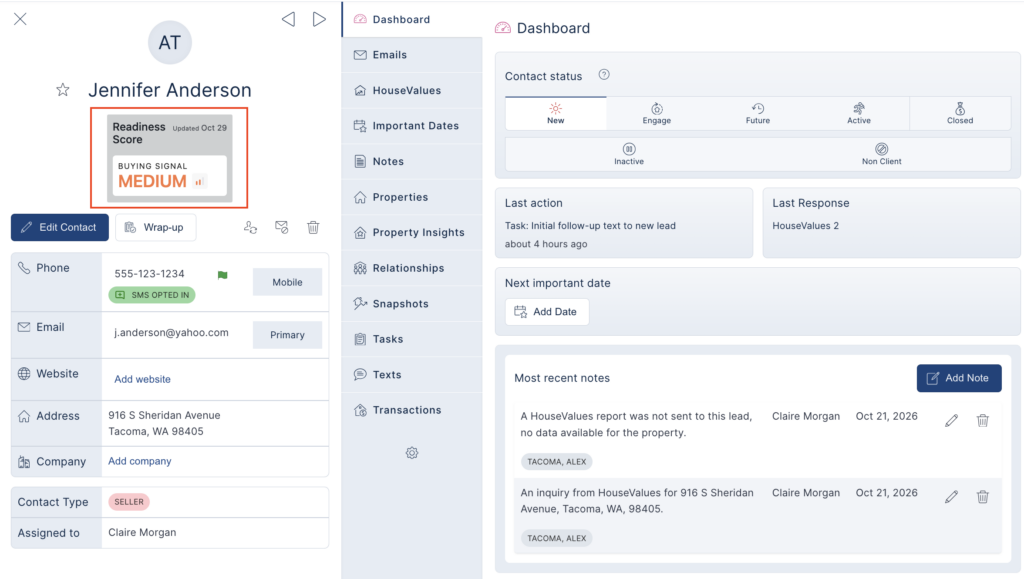The width and height of the screenshot is (1024, 579).
Task: Open the Readiness Score buying signal card
Action: tap(169, 157)
